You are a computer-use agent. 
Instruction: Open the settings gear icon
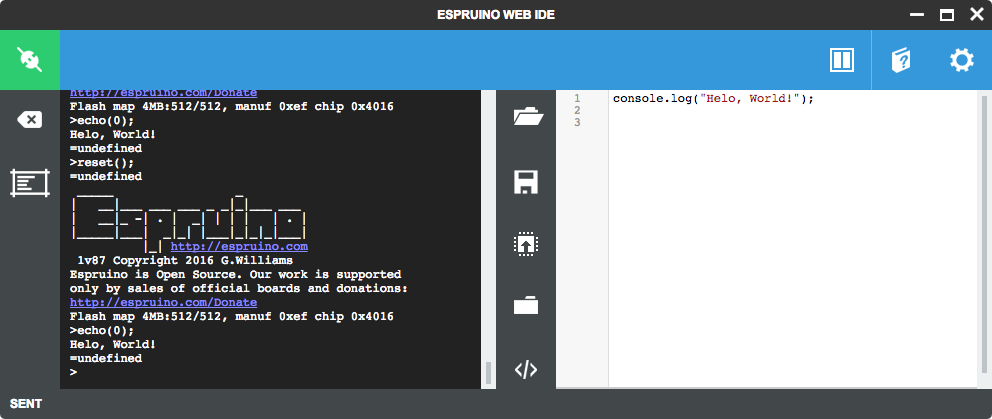[x=962, y=60]
